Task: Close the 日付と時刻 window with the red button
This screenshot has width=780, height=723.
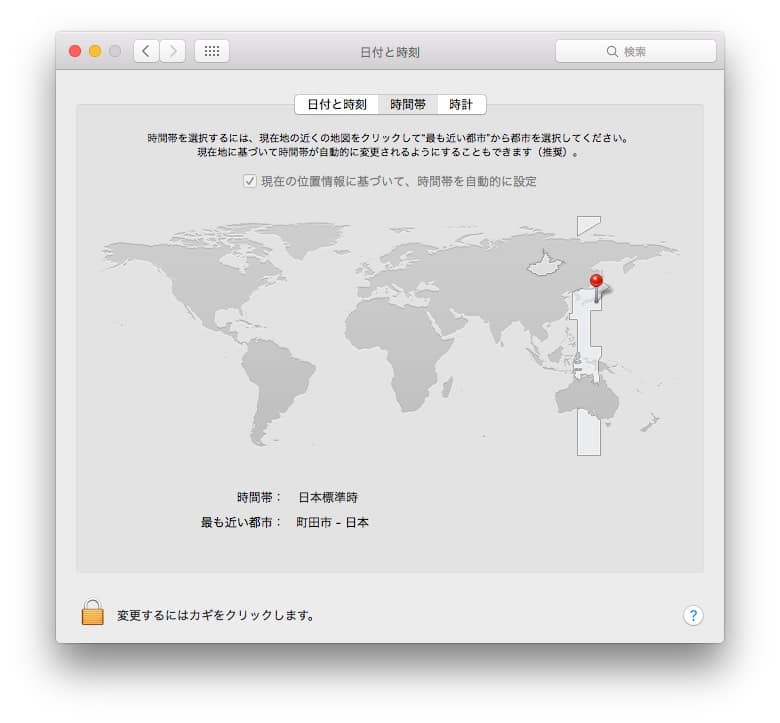Action: [75, 51]
